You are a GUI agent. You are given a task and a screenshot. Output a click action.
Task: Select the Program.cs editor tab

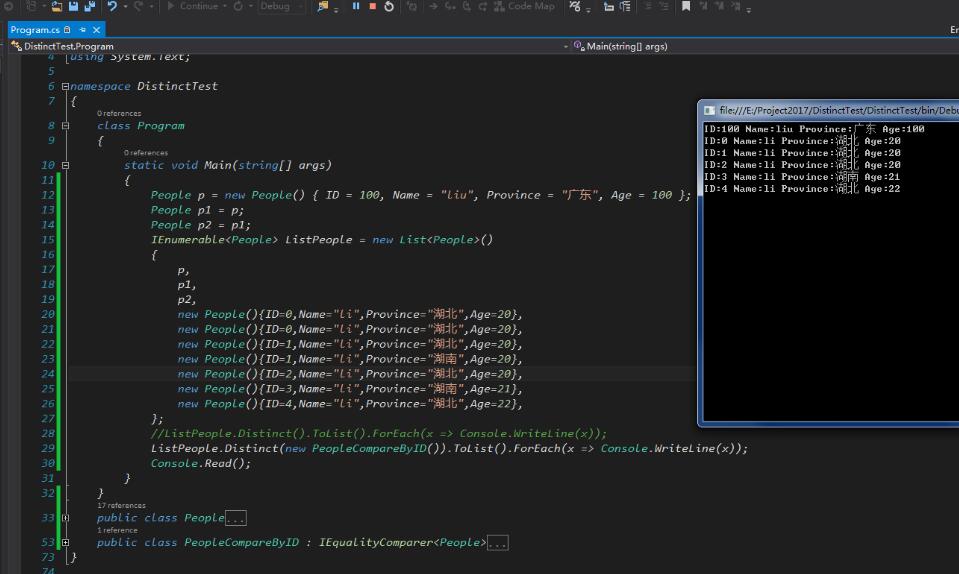(x=35, y=30)
